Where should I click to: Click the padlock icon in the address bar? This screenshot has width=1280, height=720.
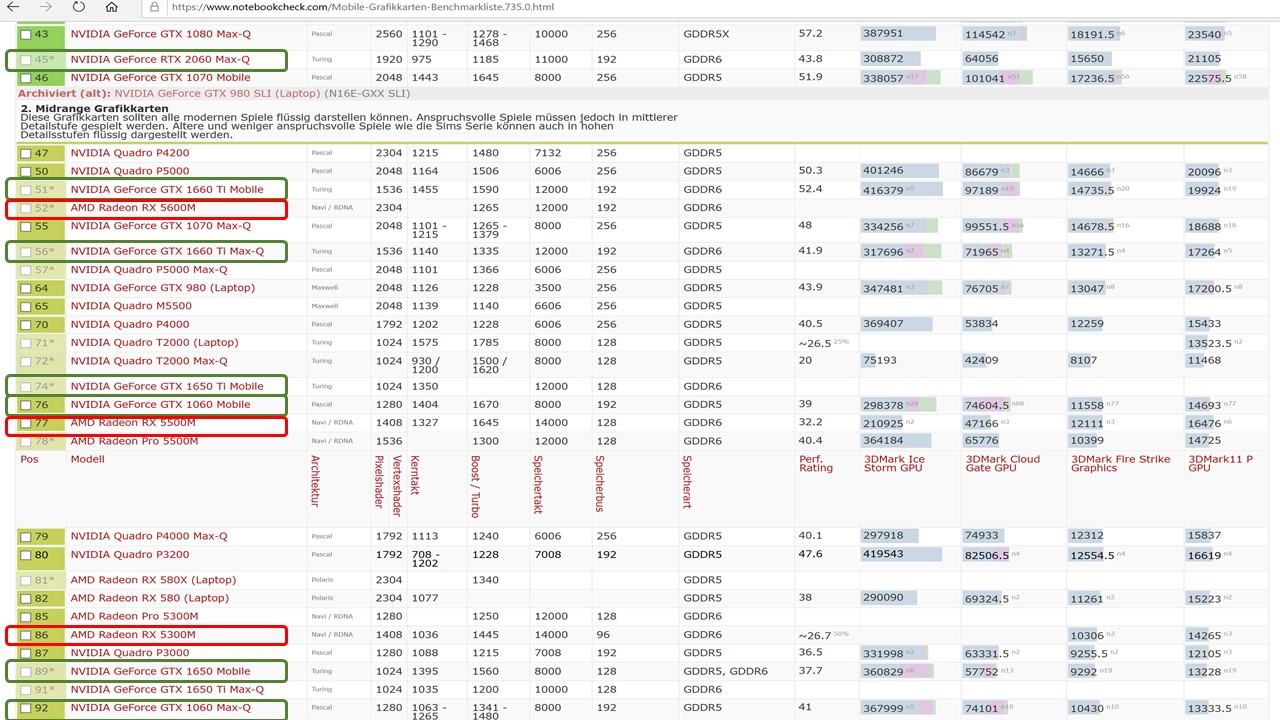click(x=153, y=7)
